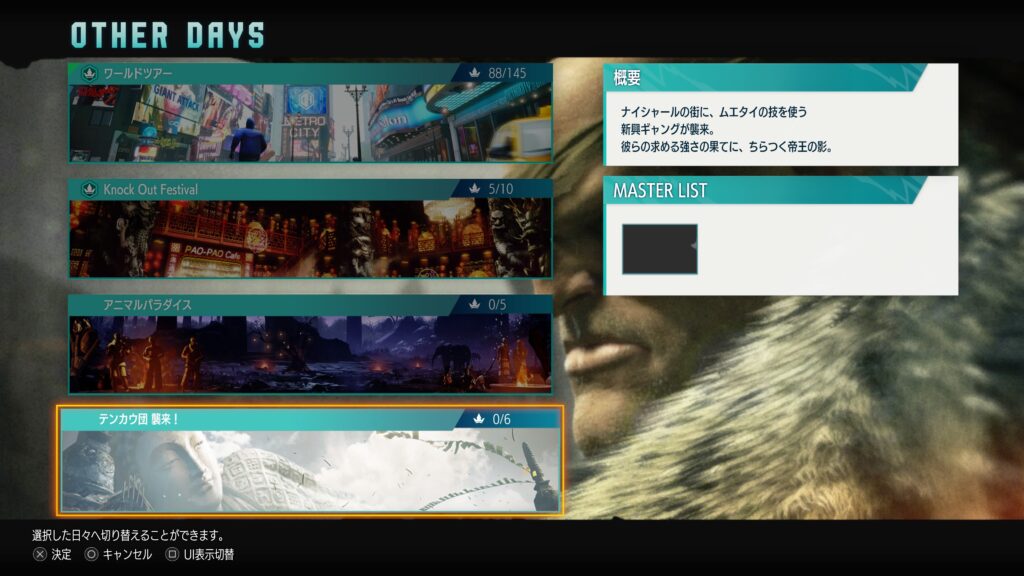Click the OTHER DAYS screen title
This screenshot has width=1024, height=576.
point(168,35)
